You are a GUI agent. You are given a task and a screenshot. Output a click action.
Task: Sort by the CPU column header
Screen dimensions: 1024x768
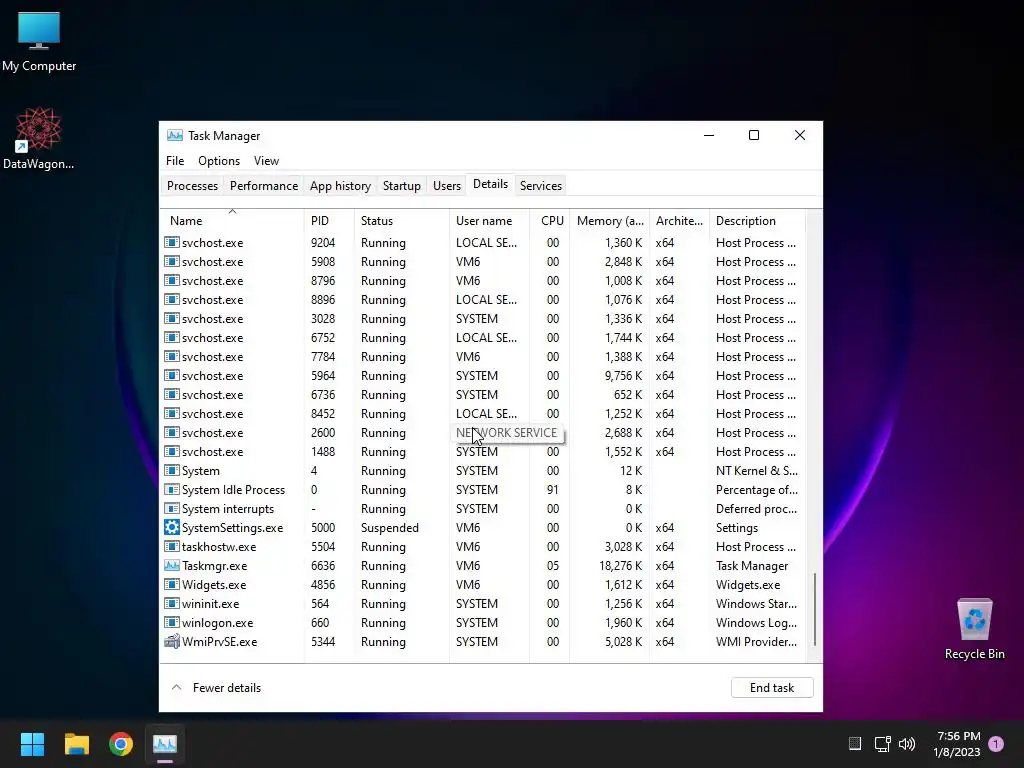click(x=549, y=221)
